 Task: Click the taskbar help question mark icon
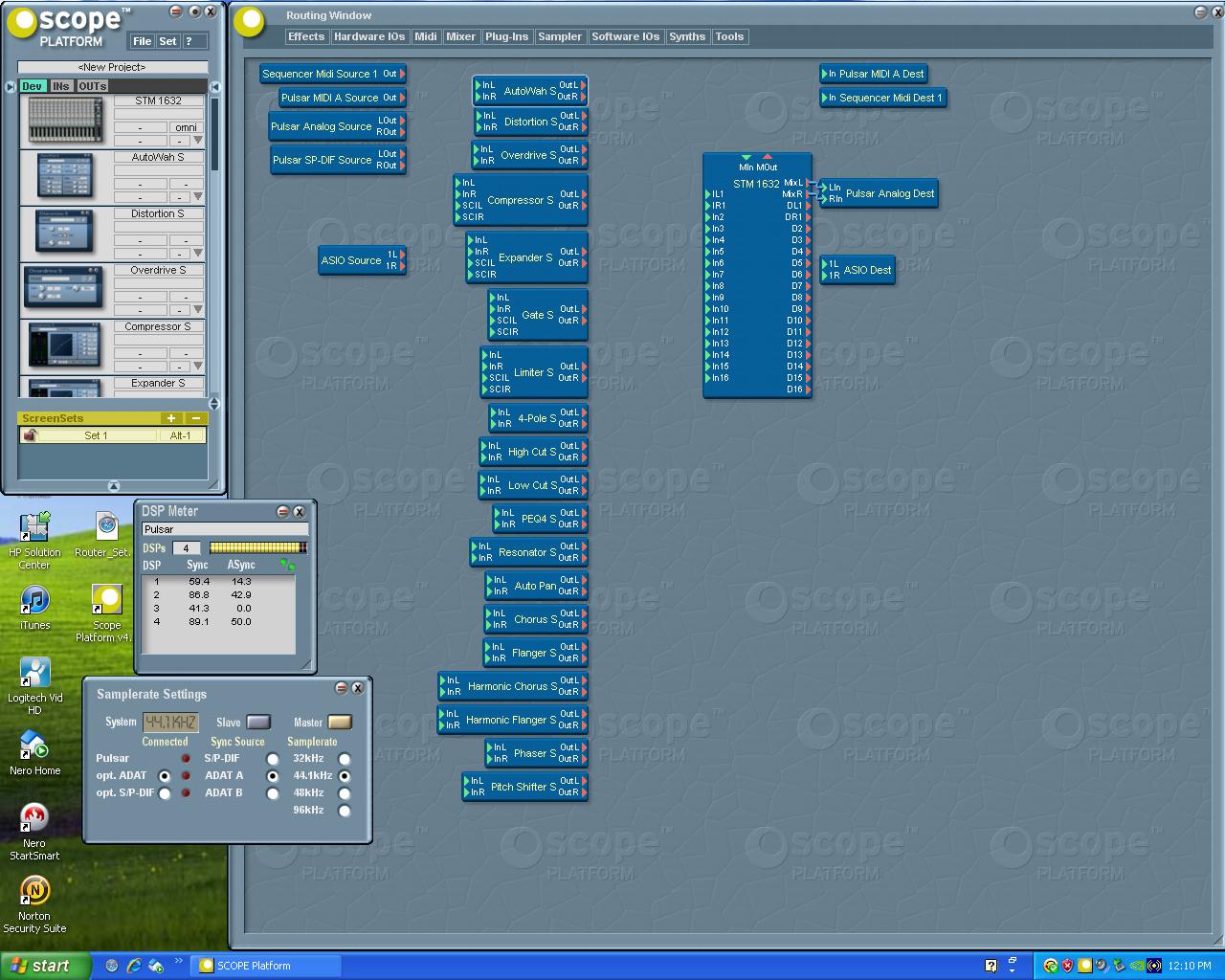[x=991, y=966]
